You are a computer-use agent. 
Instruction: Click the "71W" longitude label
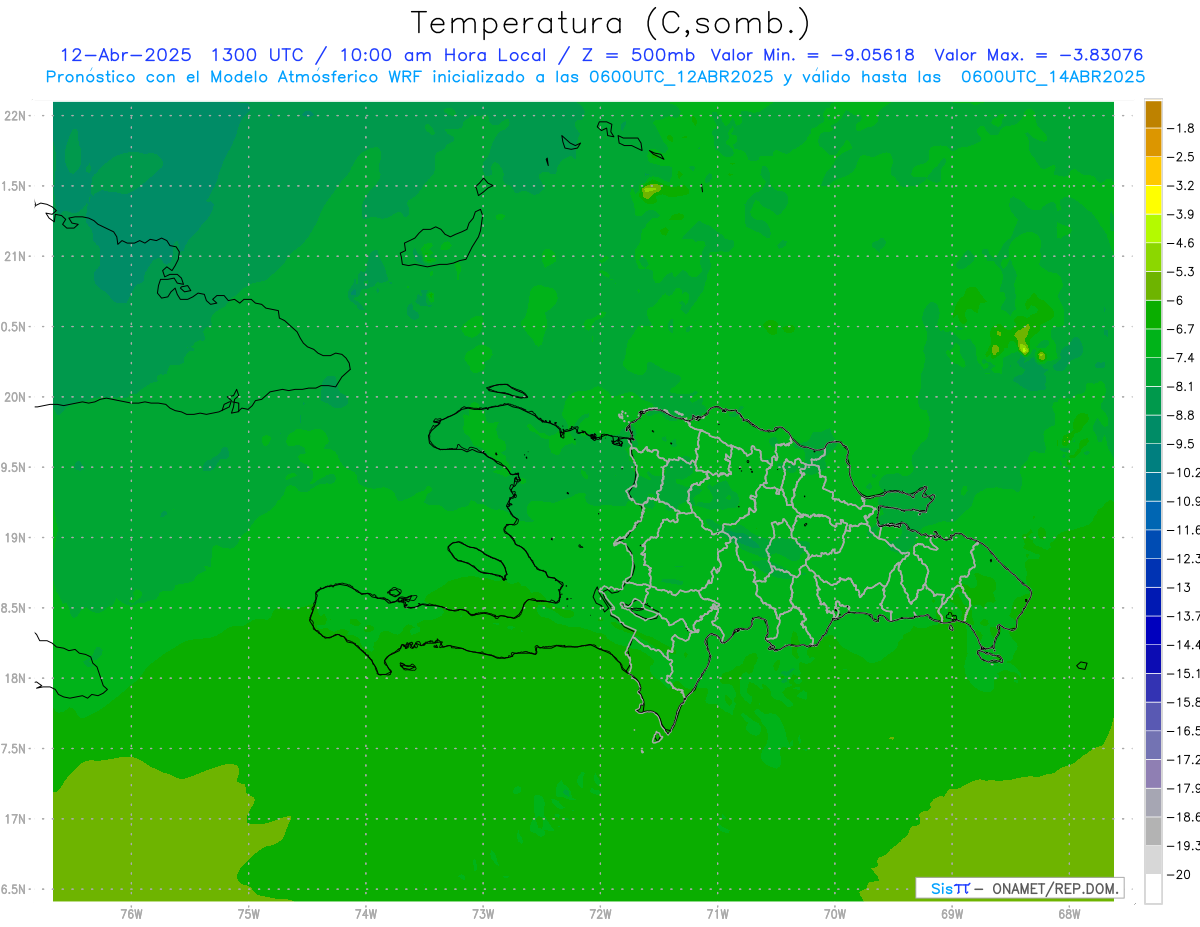(x=717, y=913)
